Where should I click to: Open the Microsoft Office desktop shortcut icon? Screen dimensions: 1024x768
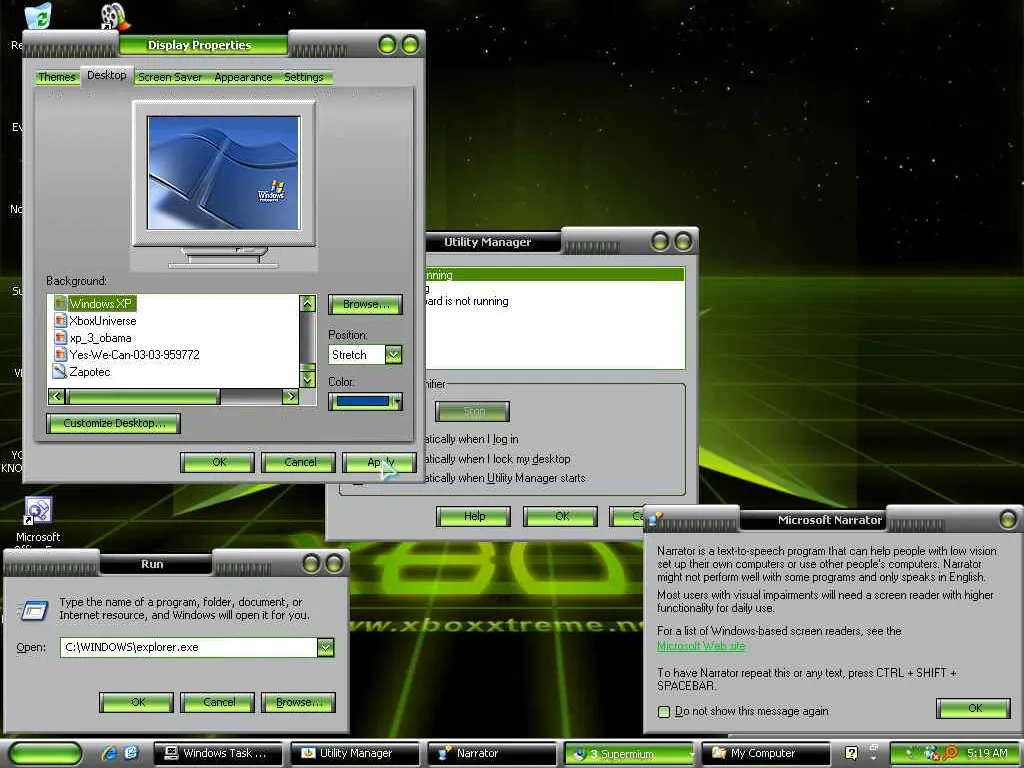[38, 511]
